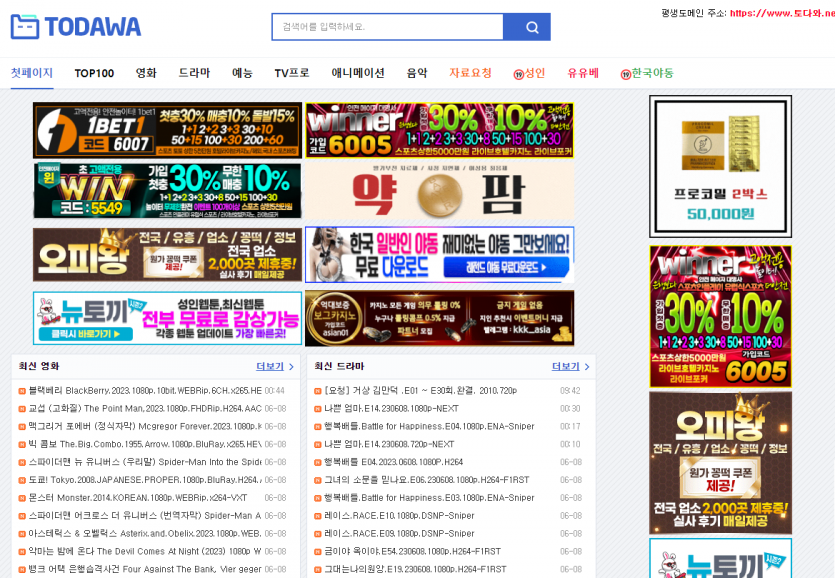Open 행복배틀 E03 1080p ENA-Sniper entry
The width and height of the screenshot is (835, 578).
coord(429,498)
